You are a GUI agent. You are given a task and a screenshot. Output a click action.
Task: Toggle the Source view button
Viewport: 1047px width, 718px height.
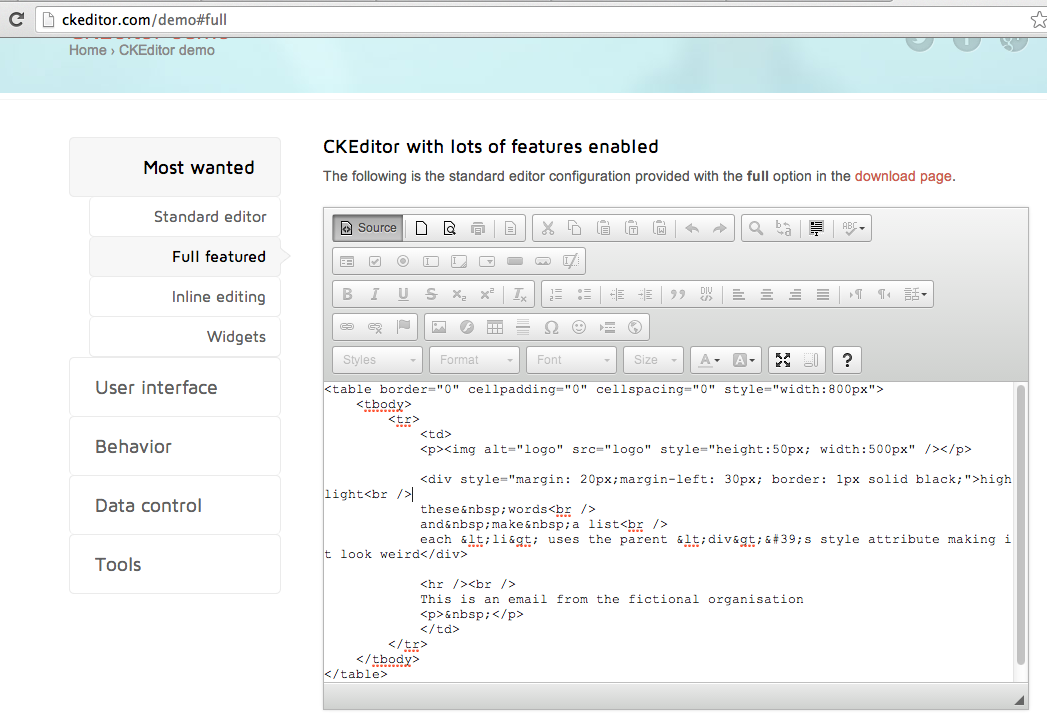click(x=368, y=228)
